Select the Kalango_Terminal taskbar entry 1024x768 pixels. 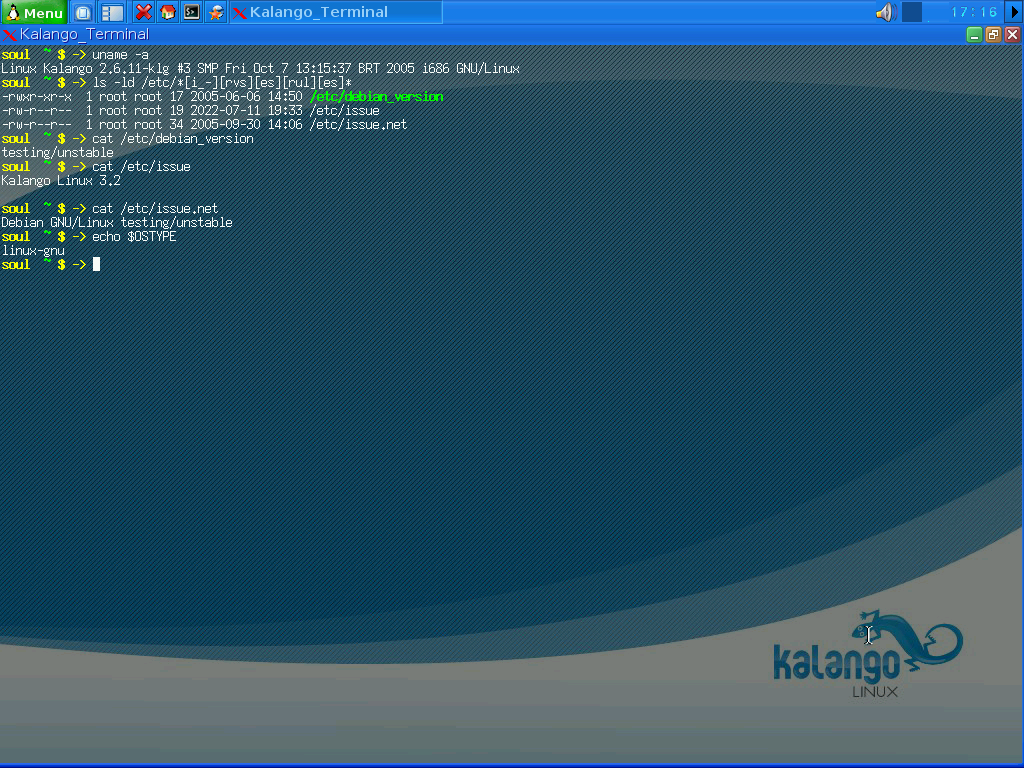point(336,12)
